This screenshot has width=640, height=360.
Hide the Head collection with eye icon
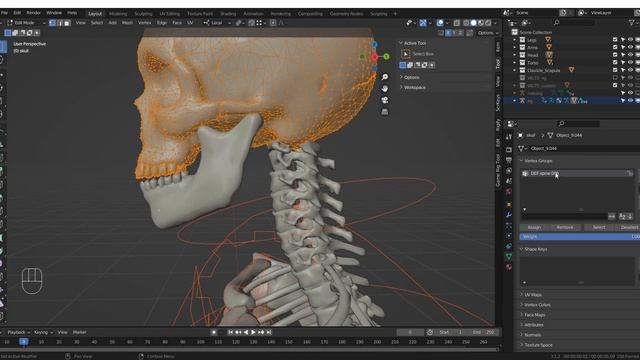(631, 55)
